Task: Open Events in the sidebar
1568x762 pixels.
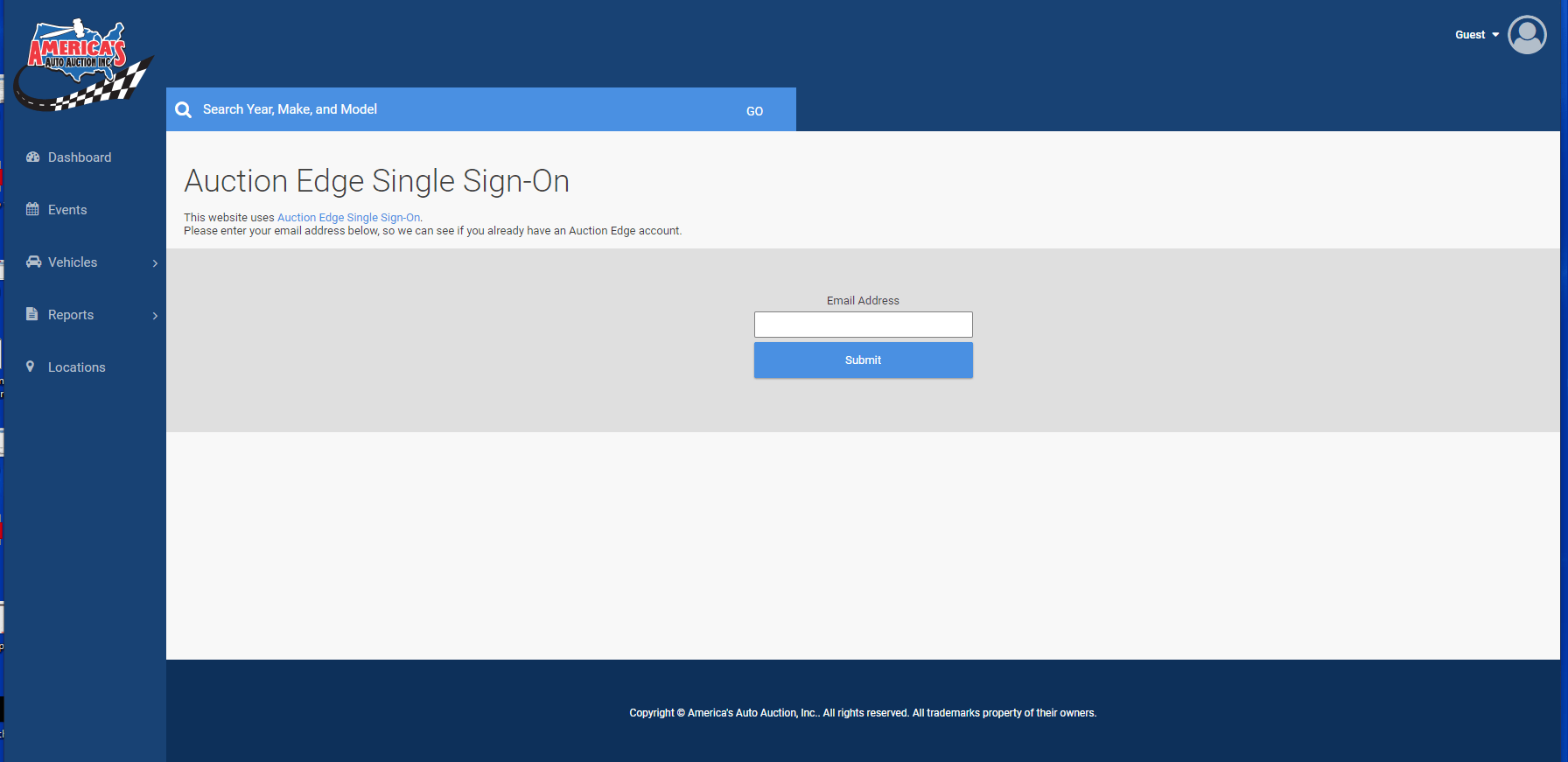Action: point(67,210)
